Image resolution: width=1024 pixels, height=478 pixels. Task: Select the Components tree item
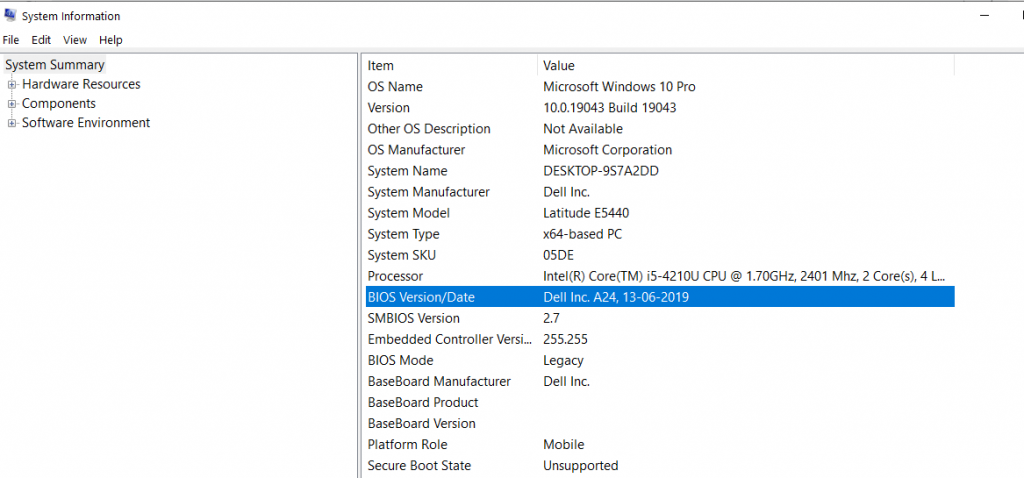[x=59, y=103]
